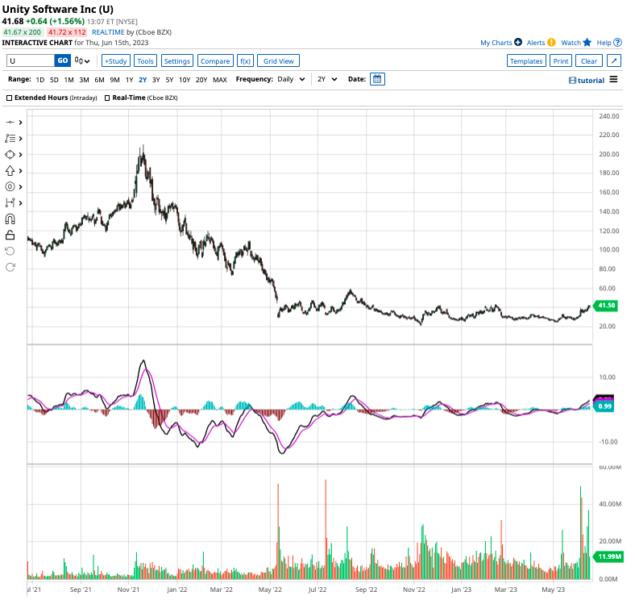Select the 20Y range

tap(202, 80)
